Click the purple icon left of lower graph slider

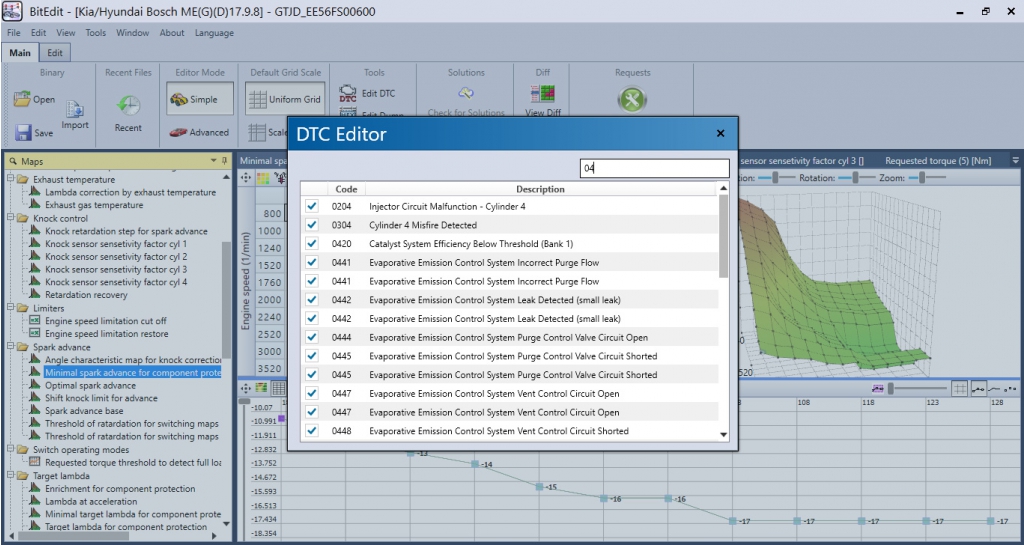tap(877, 388)
